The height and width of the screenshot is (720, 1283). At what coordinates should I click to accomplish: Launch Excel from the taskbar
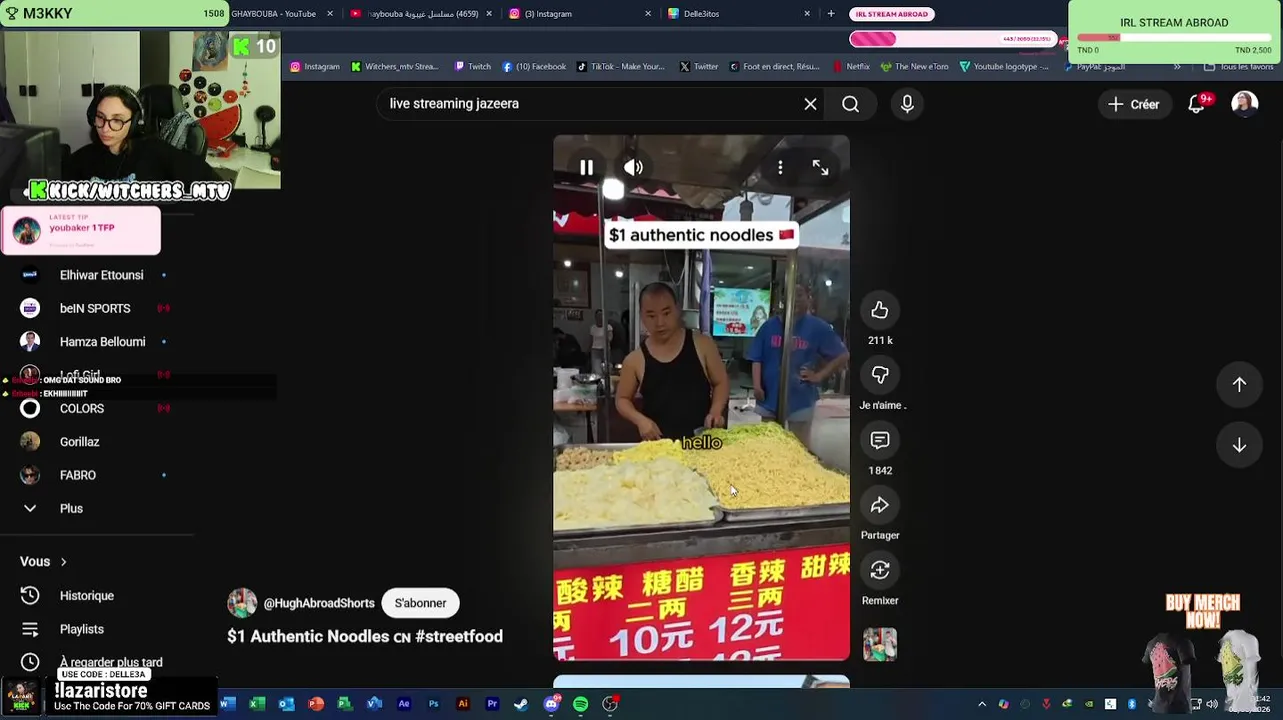257,704
